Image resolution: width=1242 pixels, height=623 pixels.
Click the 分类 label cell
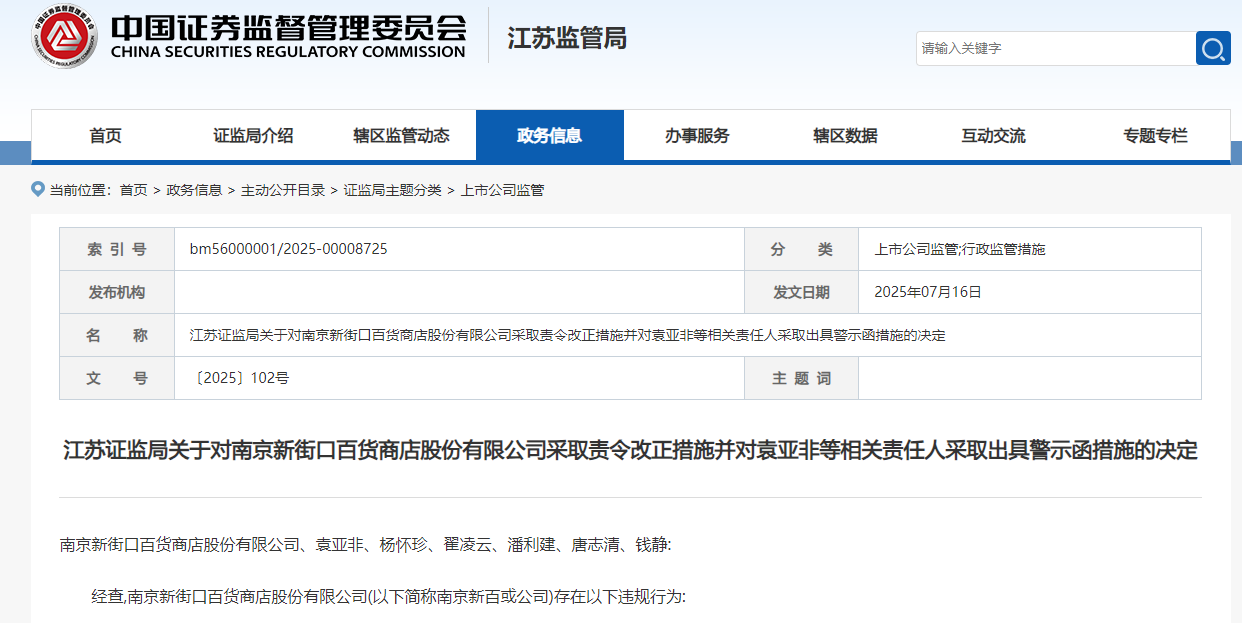[801, 249]
